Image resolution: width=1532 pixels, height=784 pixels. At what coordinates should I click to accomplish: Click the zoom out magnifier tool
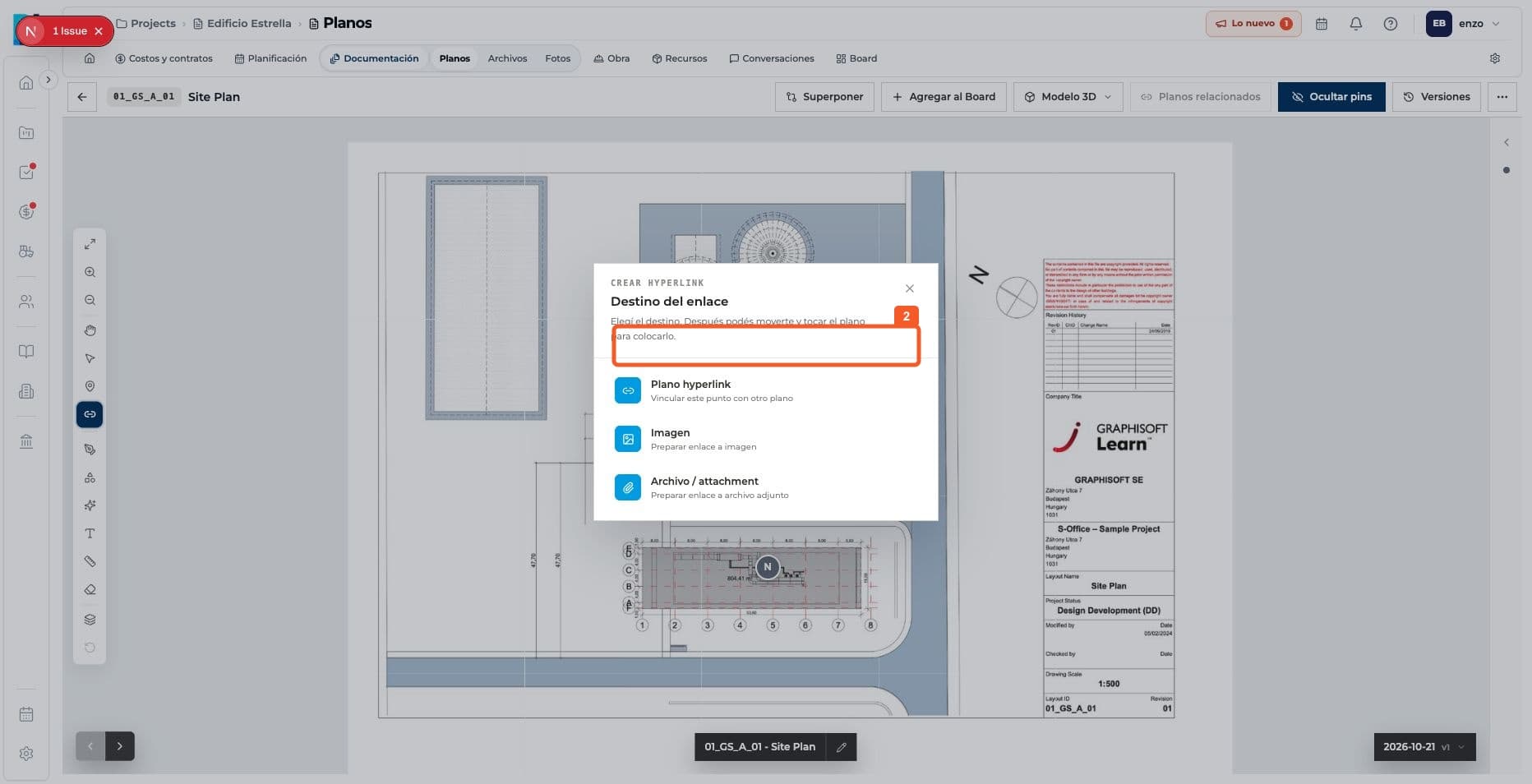click(90, 300)
